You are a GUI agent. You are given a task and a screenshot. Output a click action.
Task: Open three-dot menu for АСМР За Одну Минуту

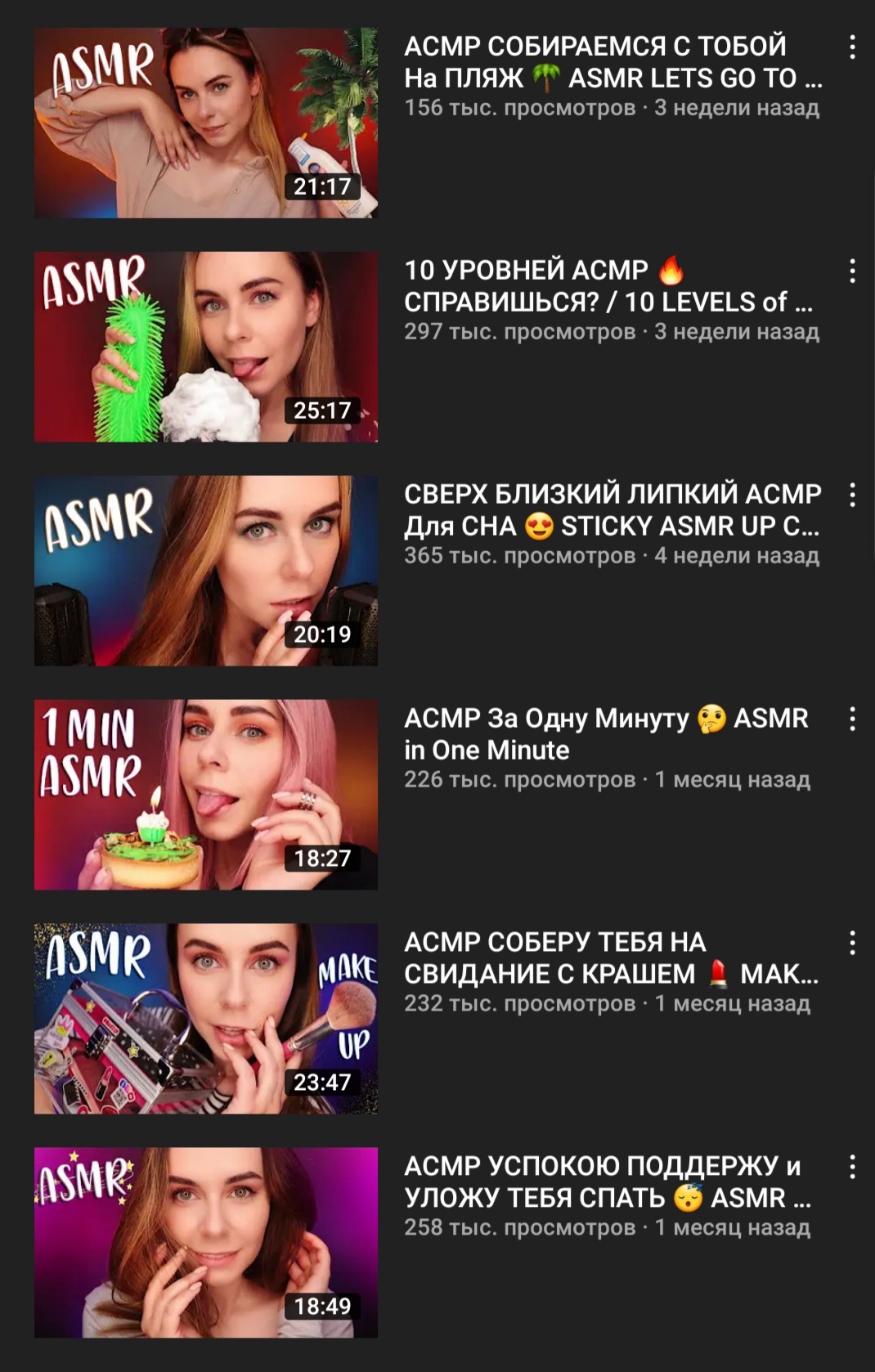coord(852,720)
